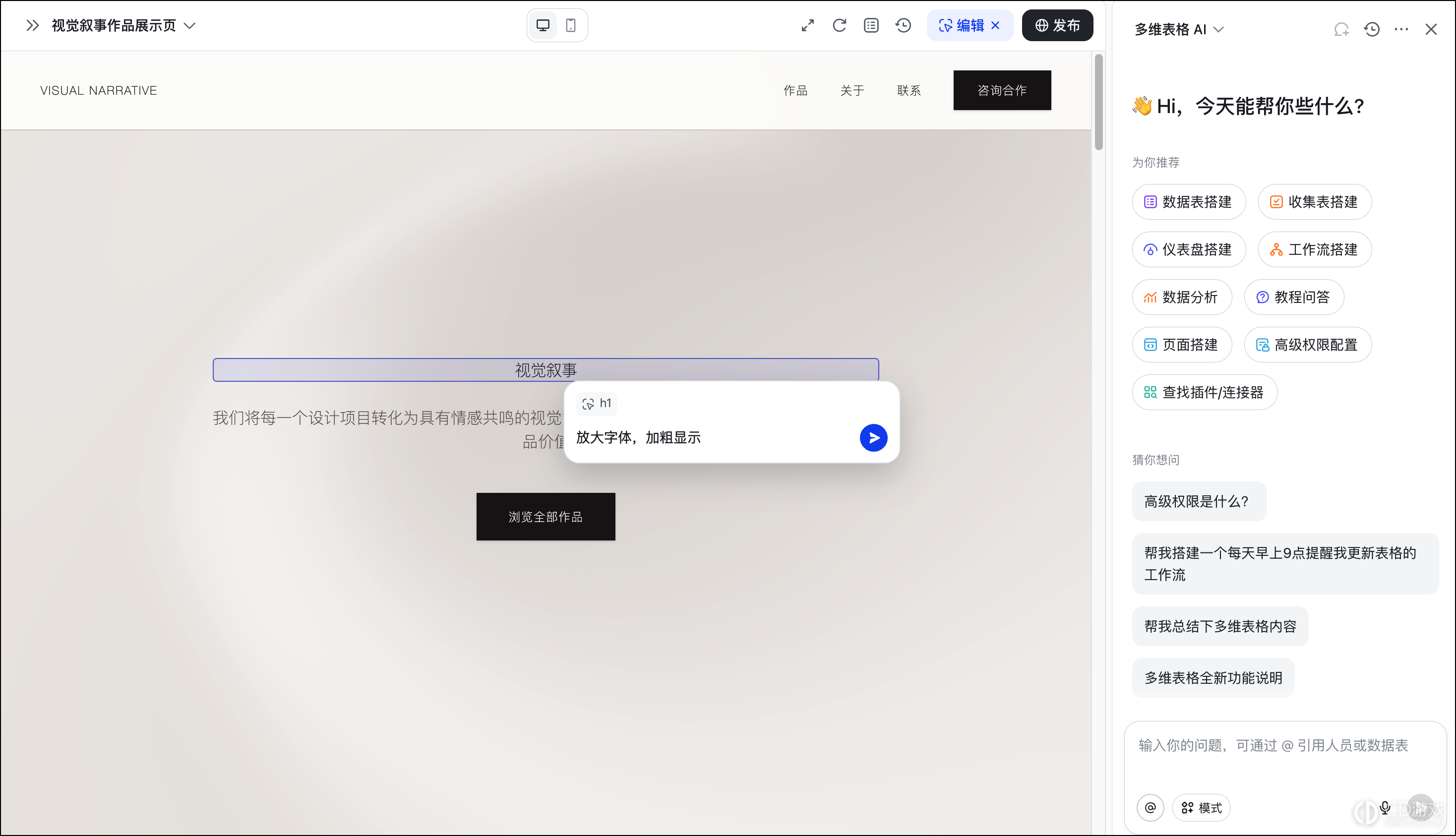The height and width of the screenshot is (836, 1456).
Task: Ask to build 9点提醒 workflow
Action: (1285, 564)
